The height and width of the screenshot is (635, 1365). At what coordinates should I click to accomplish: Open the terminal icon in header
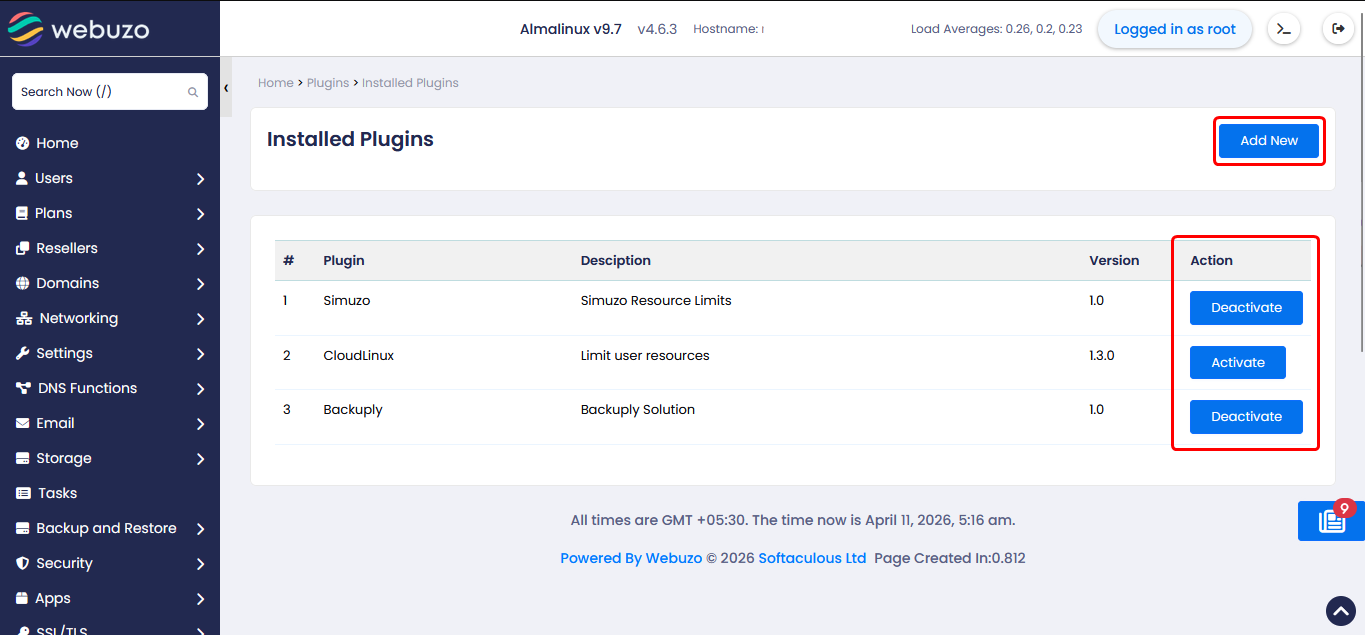point(1284,29)
